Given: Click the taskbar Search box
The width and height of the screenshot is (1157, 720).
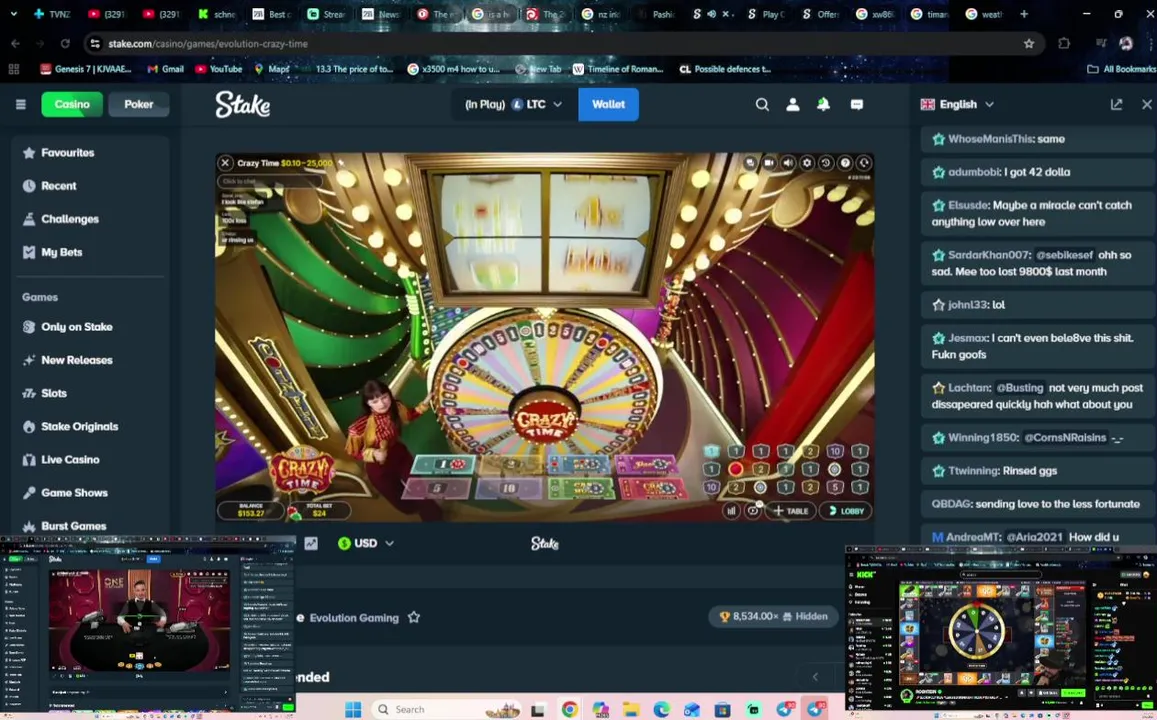Looking at the screenshot, I should [446, 709].
